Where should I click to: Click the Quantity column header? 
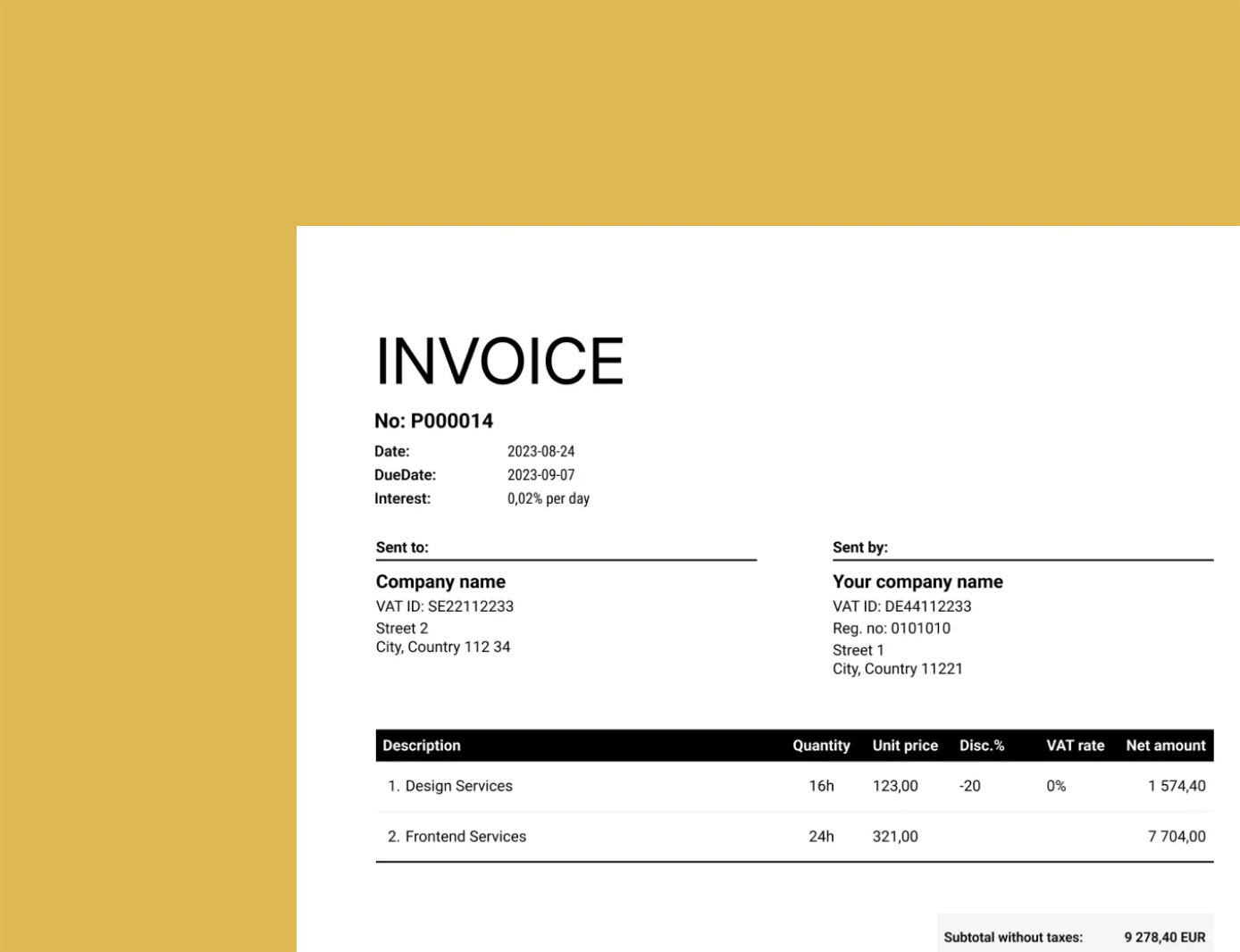click(821, 746)
